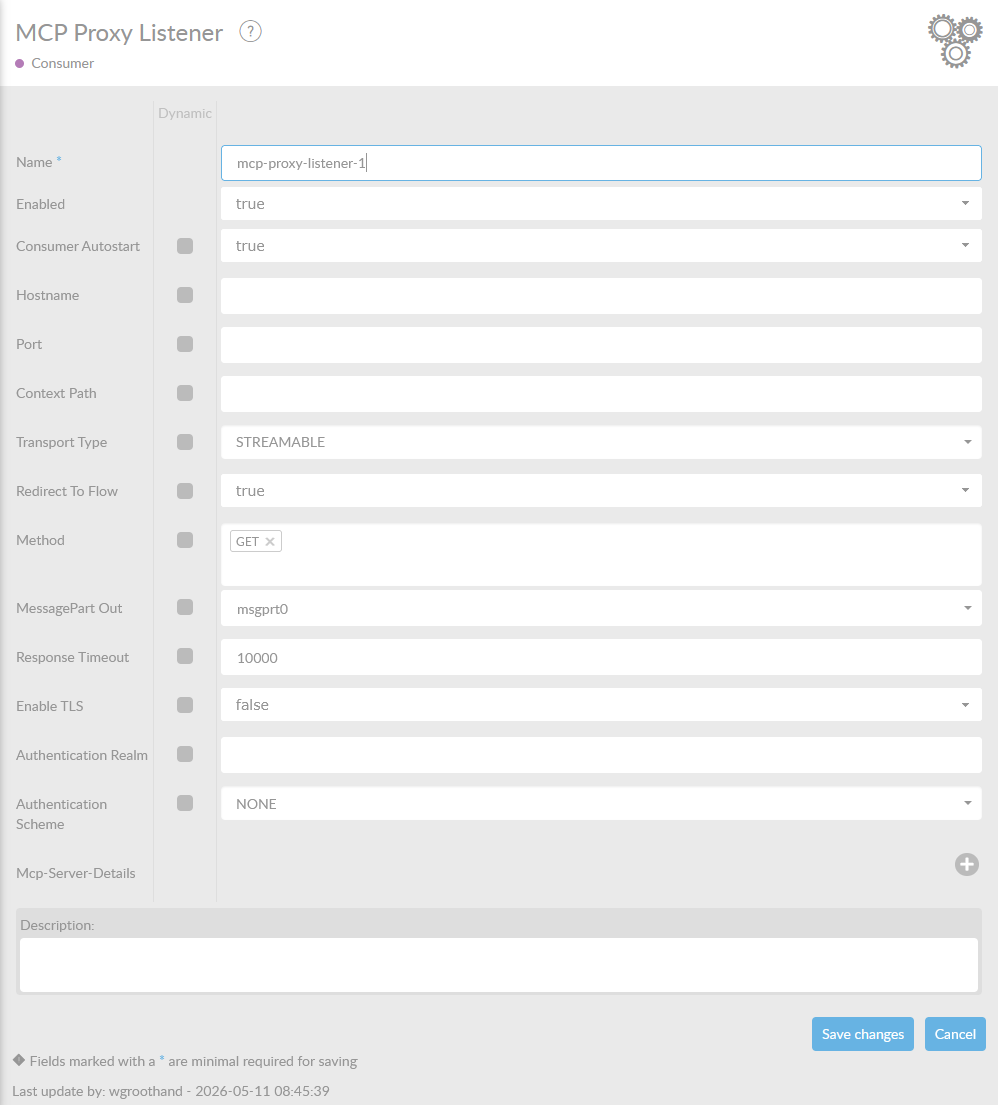Viewport: 998px width, 1105px height.
Task: Toggle dynamic checkbox for Consumer Autostart
Action: [185, 246]
